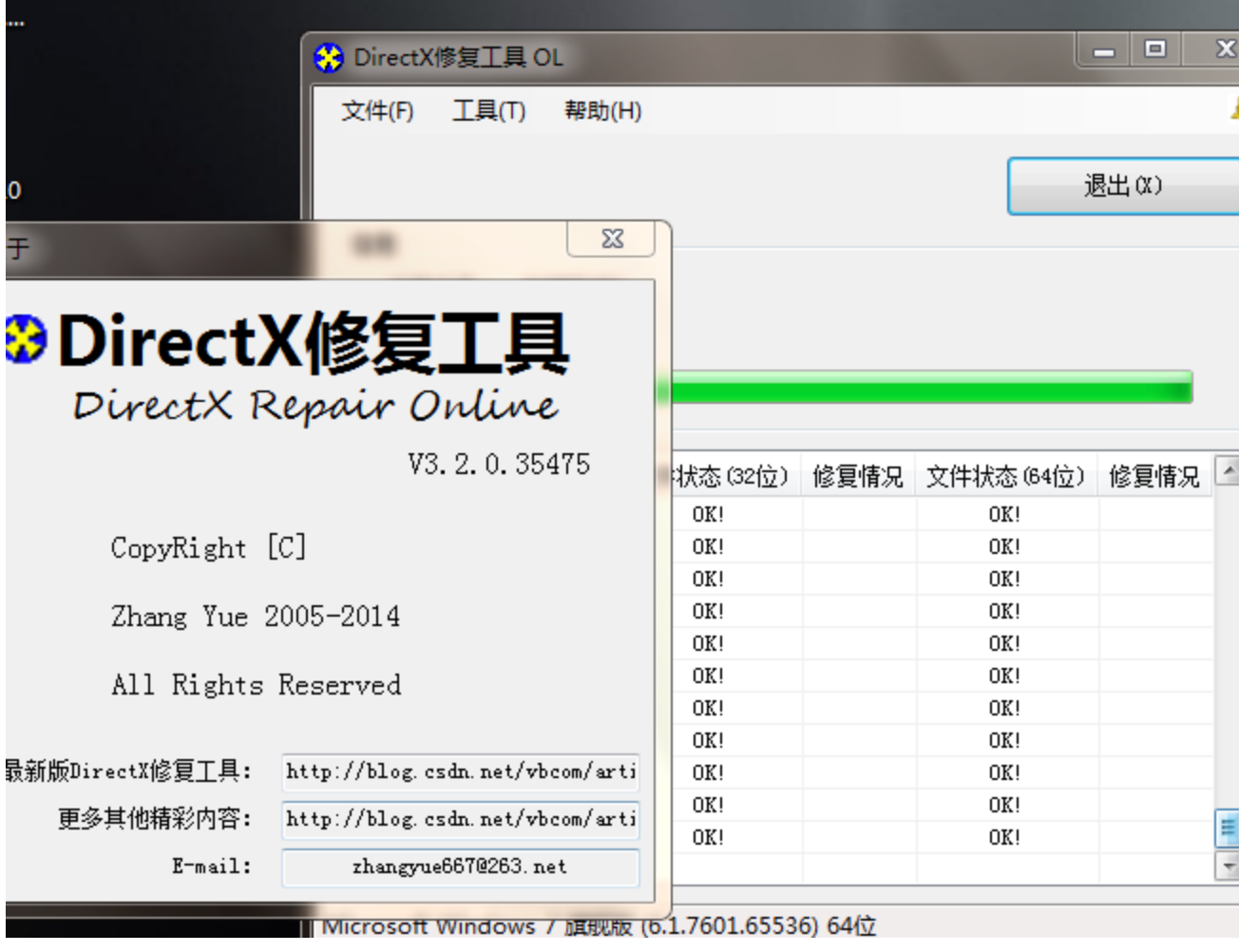1239x952 pixels.
Task: Click the first OK! in 64位 column
Action: (x=1004, y=515)
